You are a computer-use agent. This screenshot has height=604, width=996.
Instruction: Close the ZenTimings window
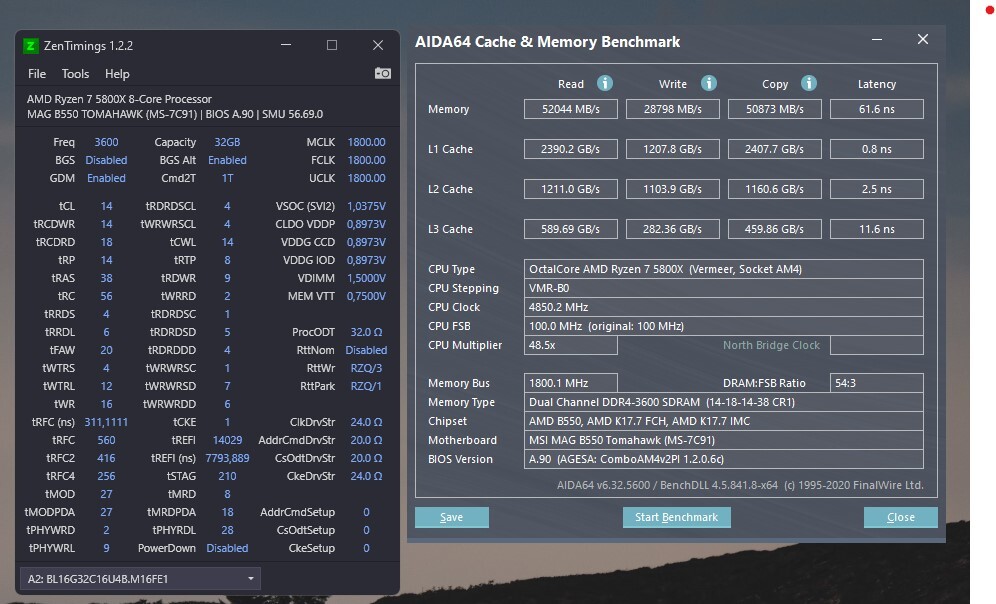click(x=378, y=45)
